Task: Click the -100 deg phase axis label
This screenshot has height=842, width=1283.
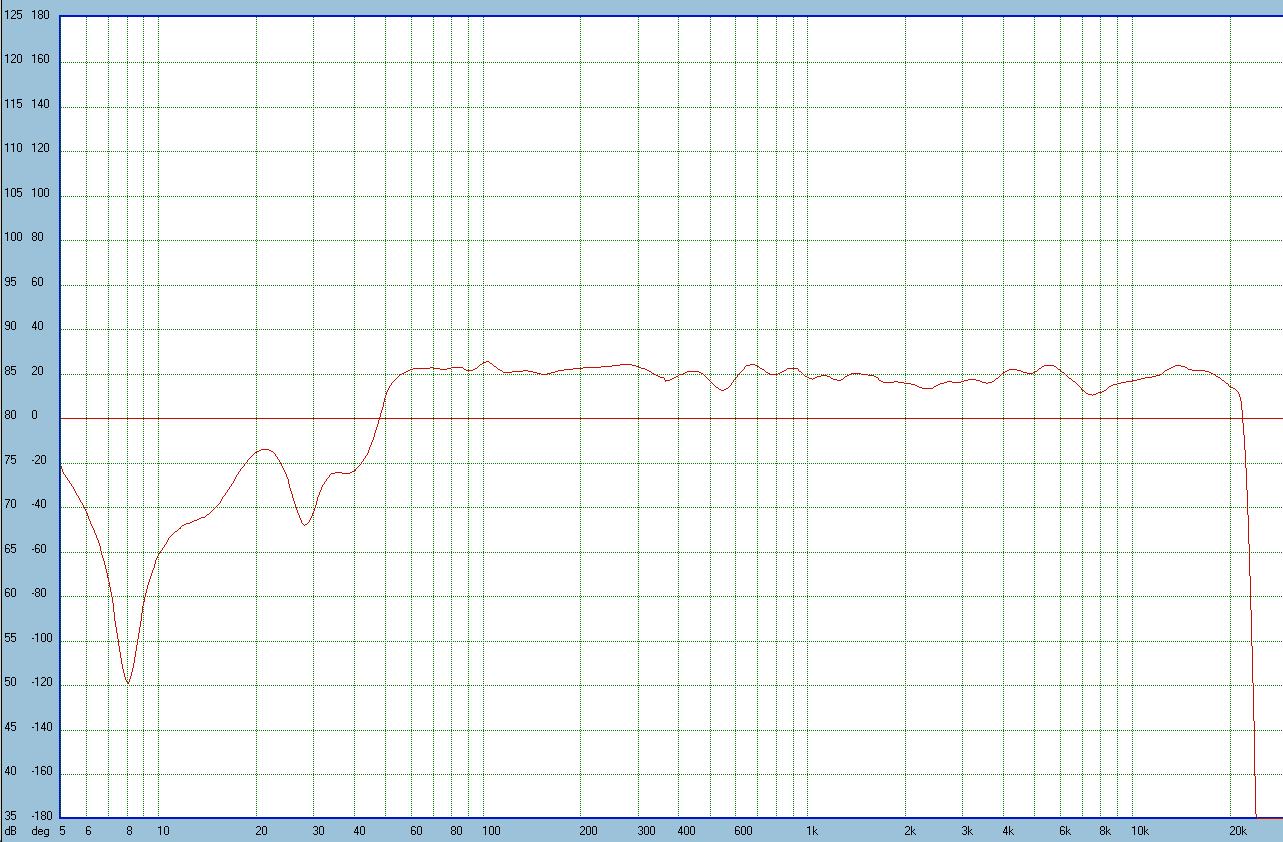Action: pos(40,638)
